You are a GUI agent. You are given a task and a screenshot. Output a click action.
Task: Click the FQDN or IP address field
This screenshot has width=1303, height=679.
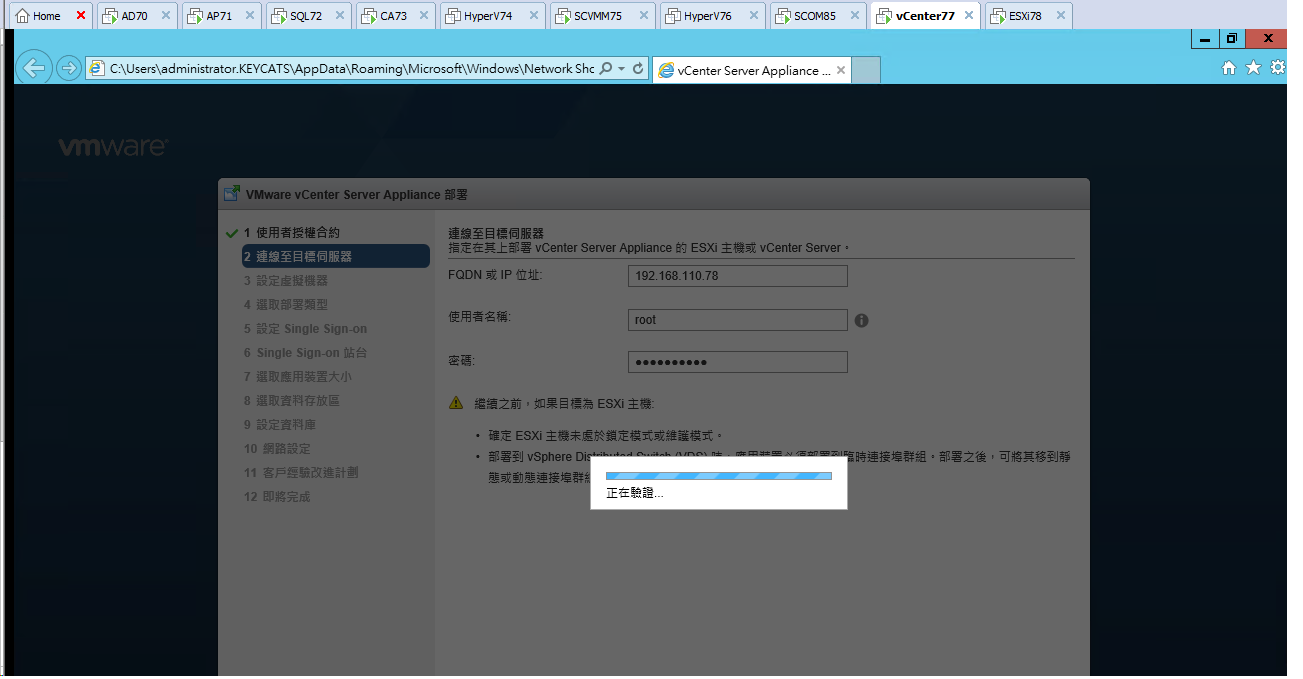738,276
